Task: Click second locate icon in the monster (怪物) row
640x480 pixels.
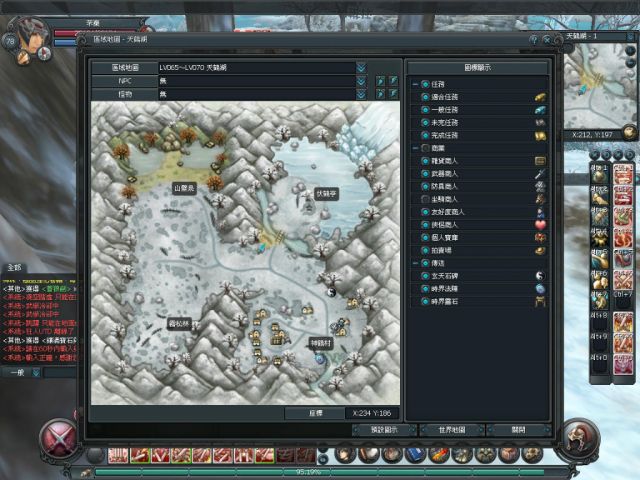Action: (x=393, y=94)
